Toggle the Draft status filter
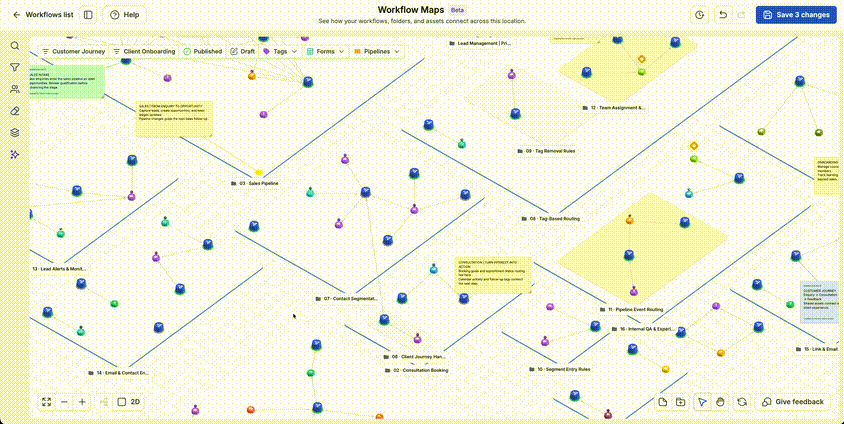844x424 pixels. coord(243,52)
